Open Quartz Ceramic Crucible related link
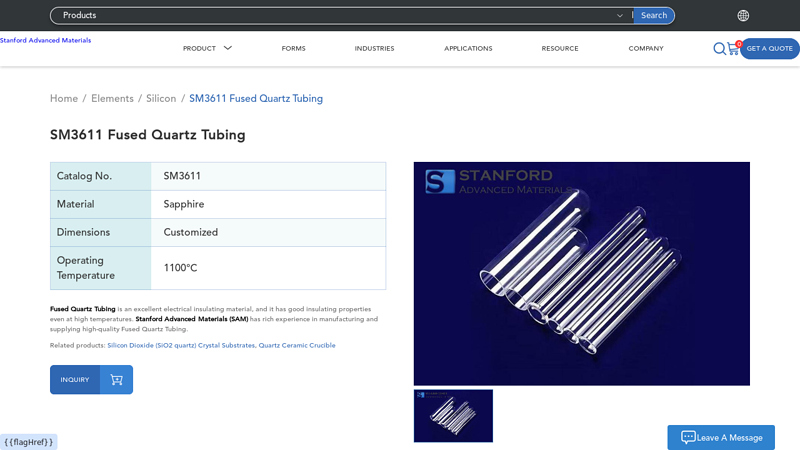 (297, 345)
